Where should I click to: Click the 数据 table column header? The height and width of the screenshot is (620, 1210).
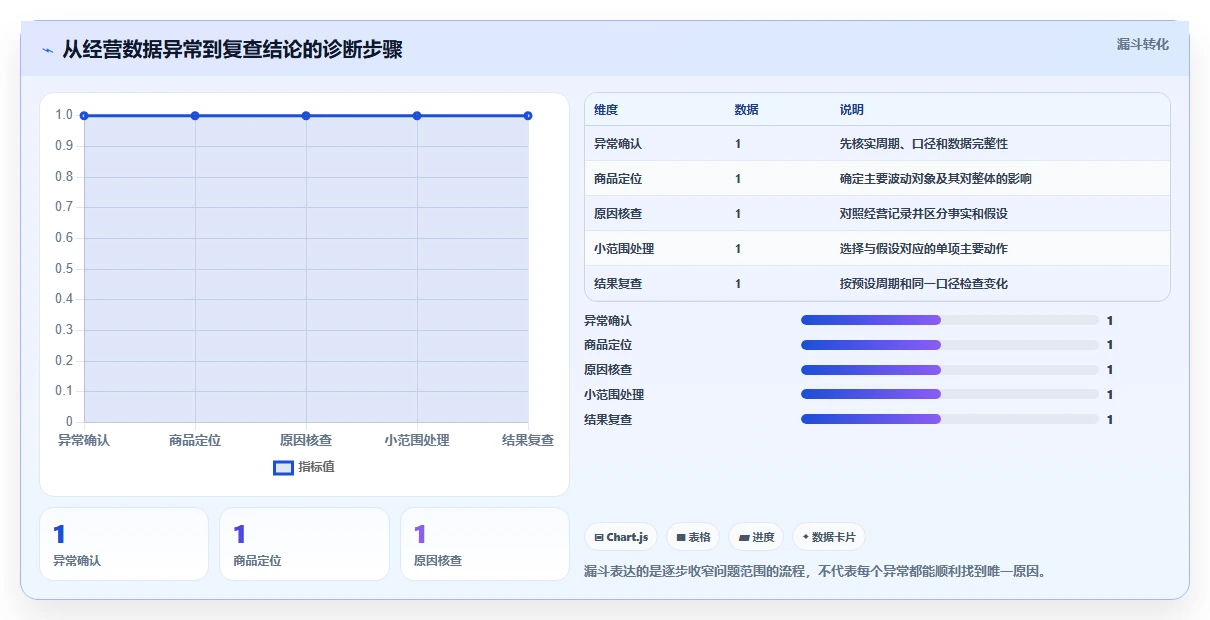[746, 110]
